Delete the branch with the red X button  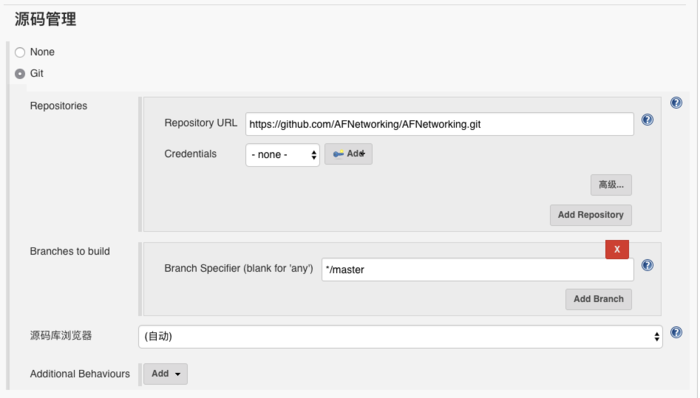[x=617, y=249]
